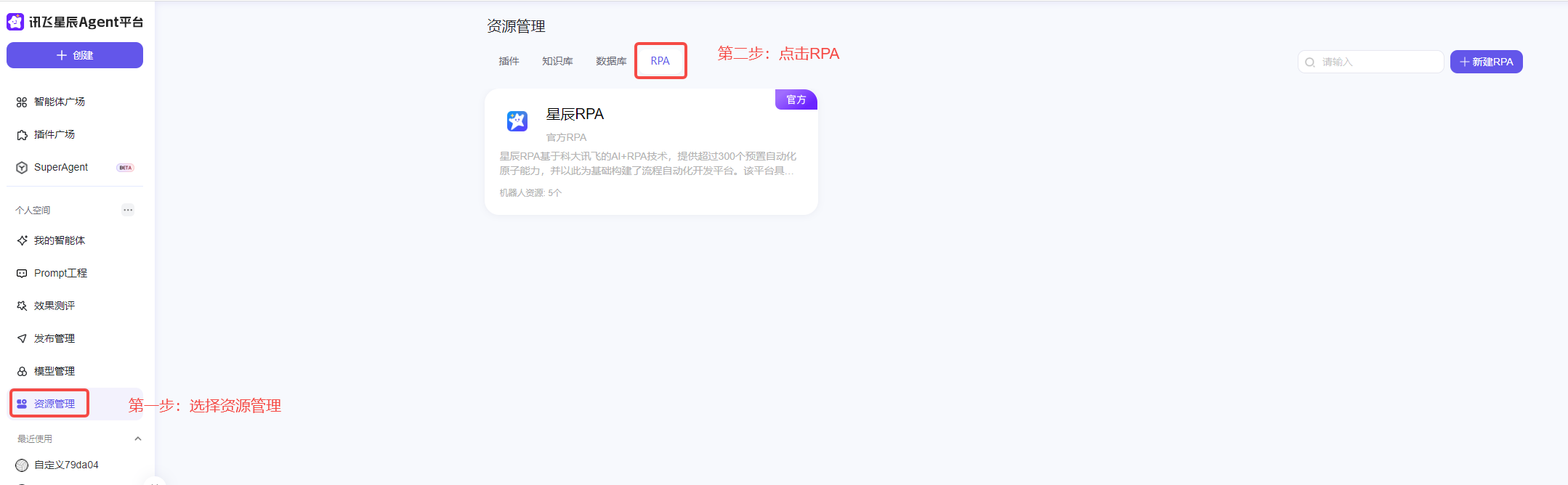Image resolution: width=1568 pixels, height=485 pixels.
Task: Collapse the 最近使用 section chevron
Action: (x=138, y=439)
